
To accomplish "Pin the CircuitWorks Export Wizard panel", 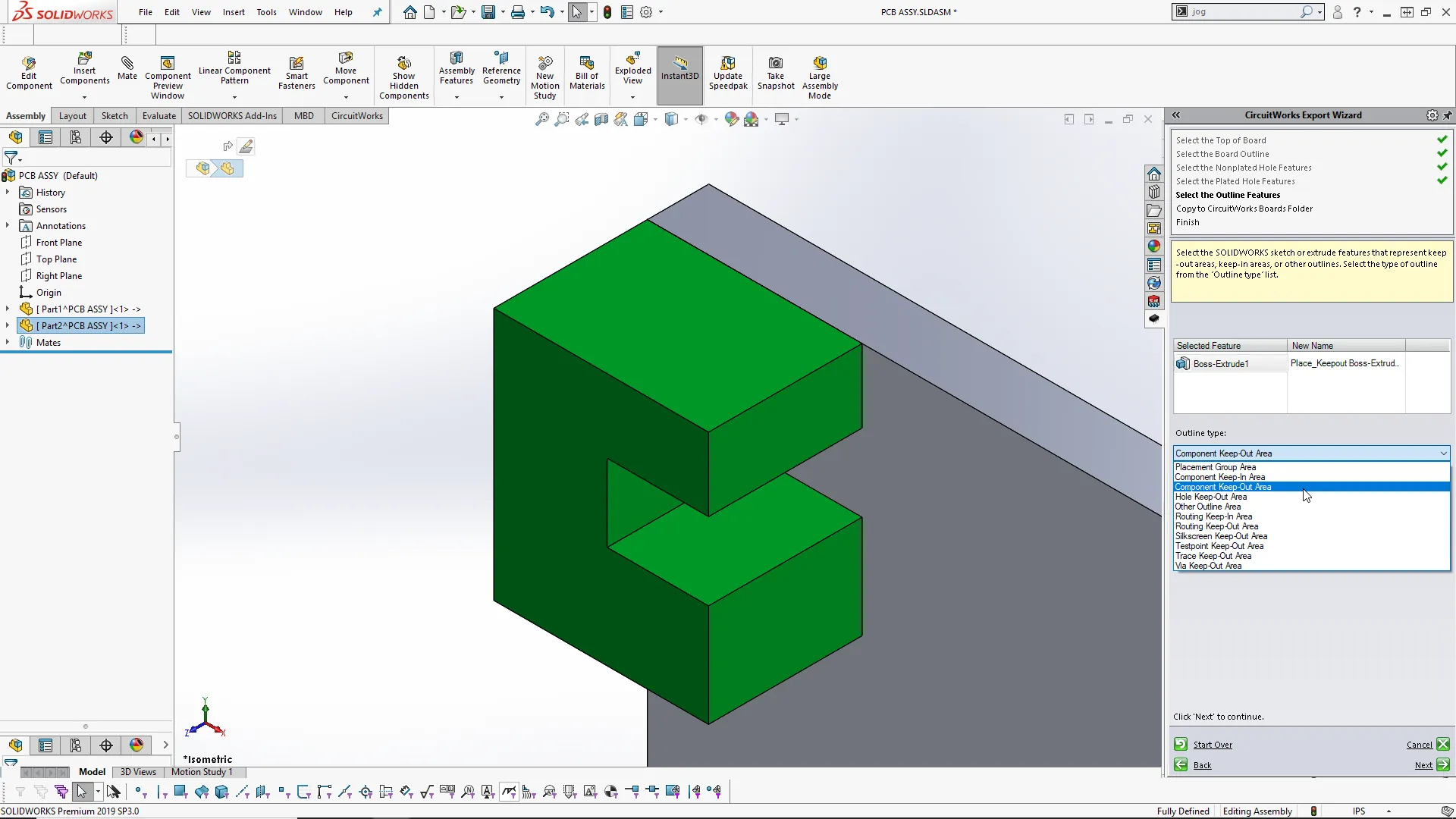I will point(1447,115).
